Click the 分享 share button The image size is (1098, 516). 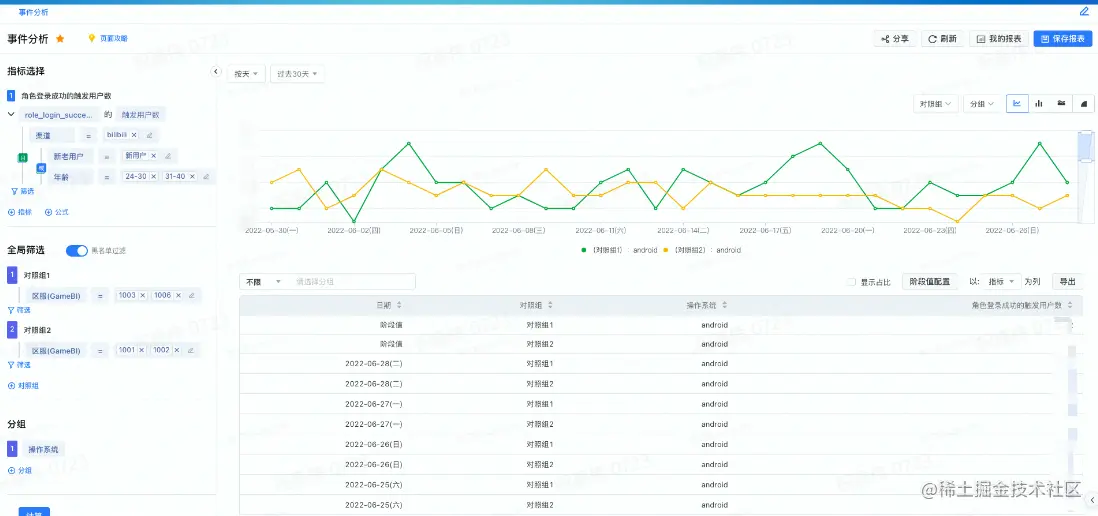coord(895,39)
